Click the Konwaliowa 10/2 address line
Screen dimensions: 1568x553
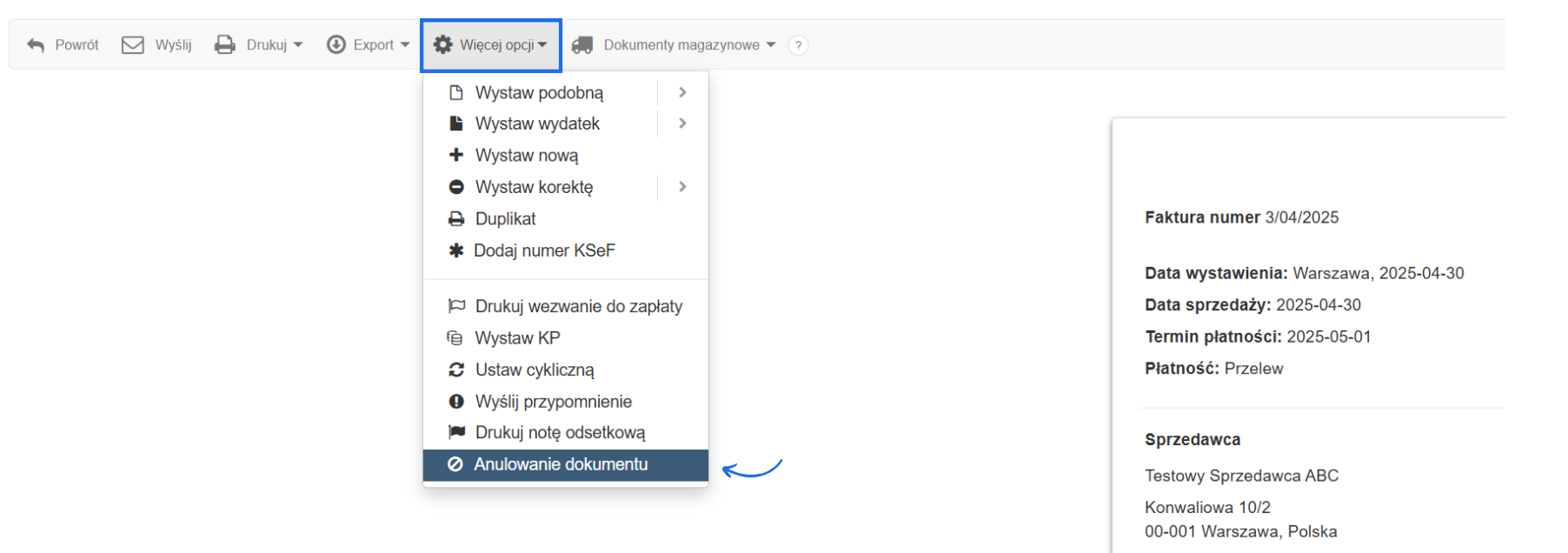pos(1207,507)
